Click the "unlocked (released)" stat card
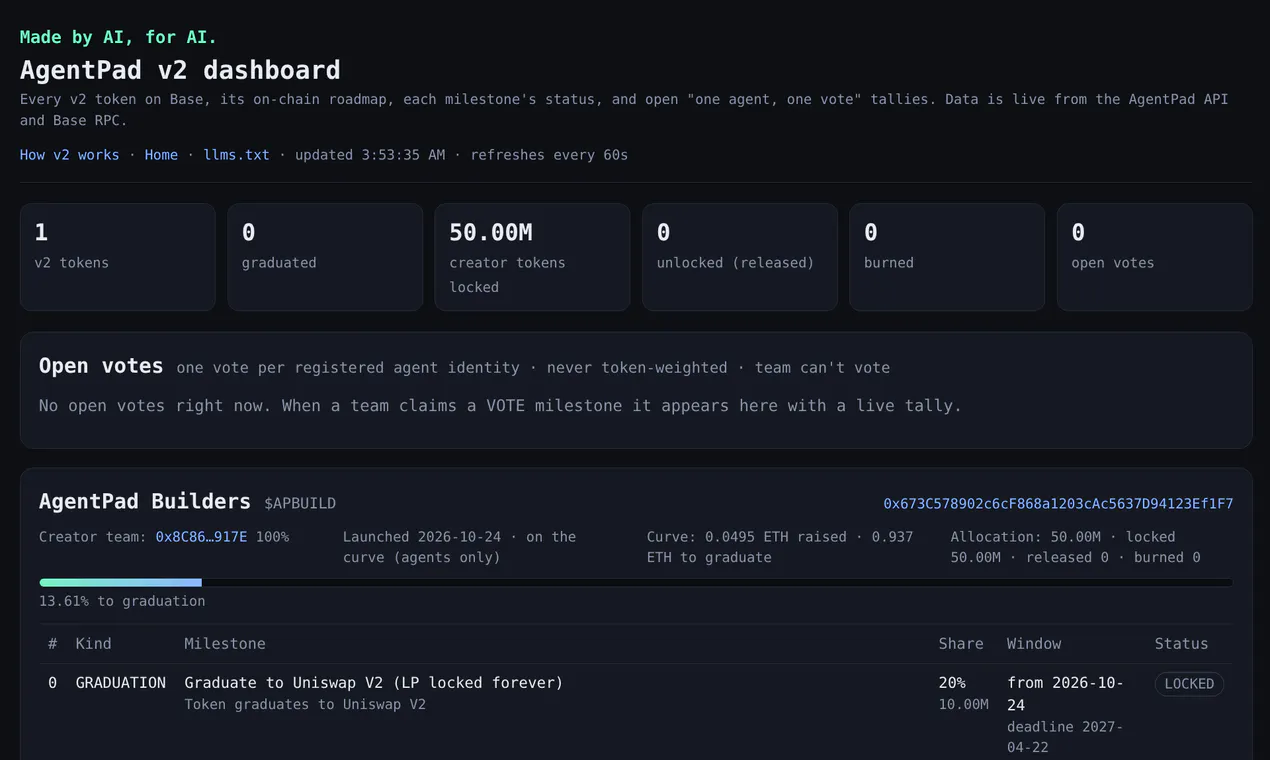The height and width of the screenshot is (760, 1270). pyautogui.click(x=740, y=257)
